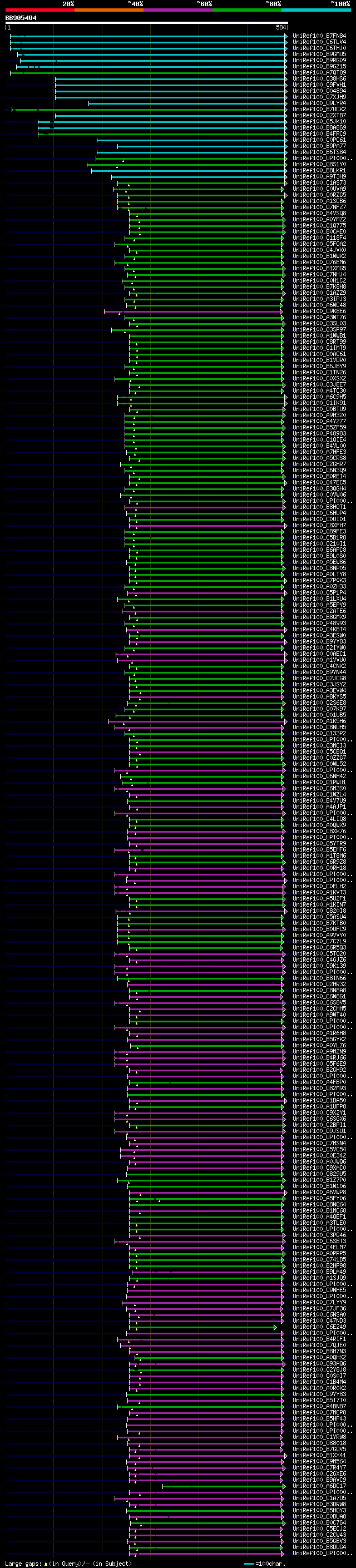
Task: Select the UniRef100_Q4JVK0 label
Action: (319, 250)
